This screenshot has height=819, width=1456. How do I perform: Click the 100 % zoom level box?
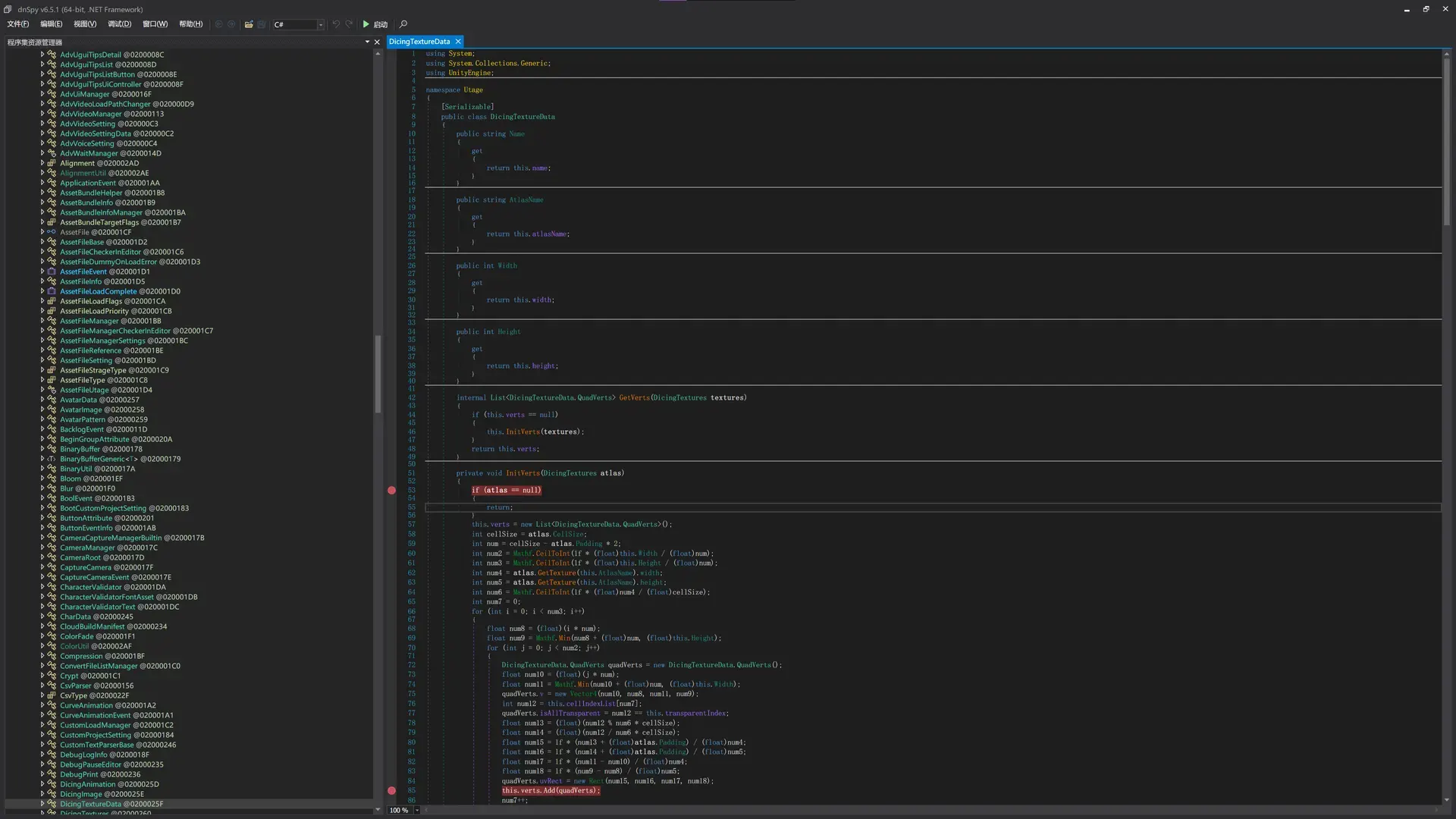400,810
